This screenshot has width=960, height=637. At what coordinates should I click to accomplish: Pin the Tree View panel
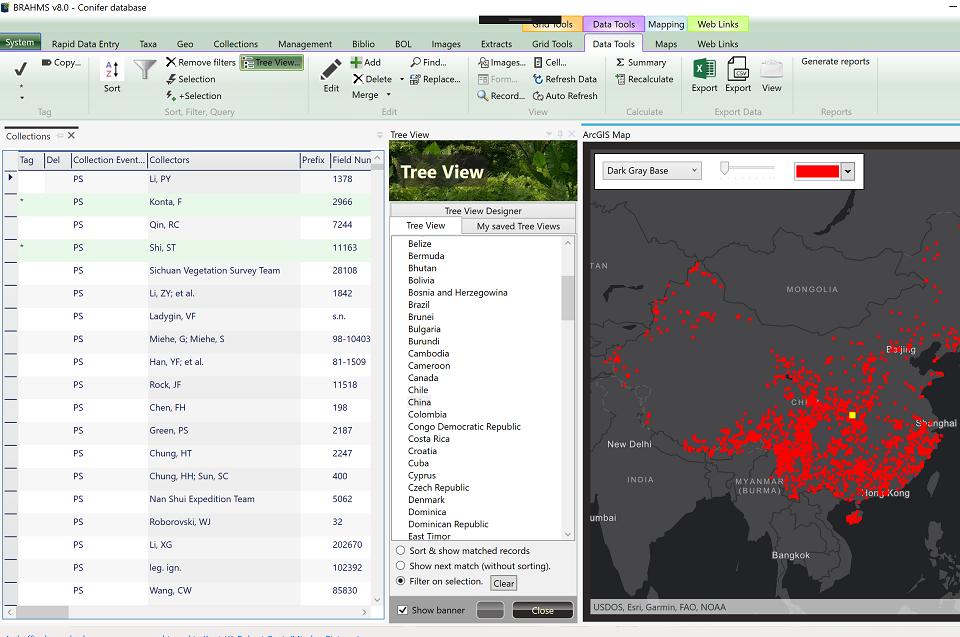560,134
